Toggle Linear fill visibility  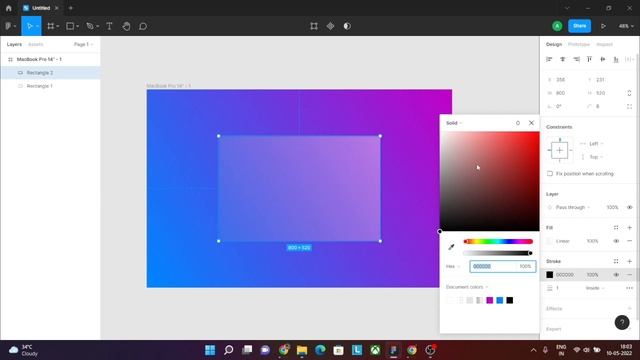coord(616,241)
